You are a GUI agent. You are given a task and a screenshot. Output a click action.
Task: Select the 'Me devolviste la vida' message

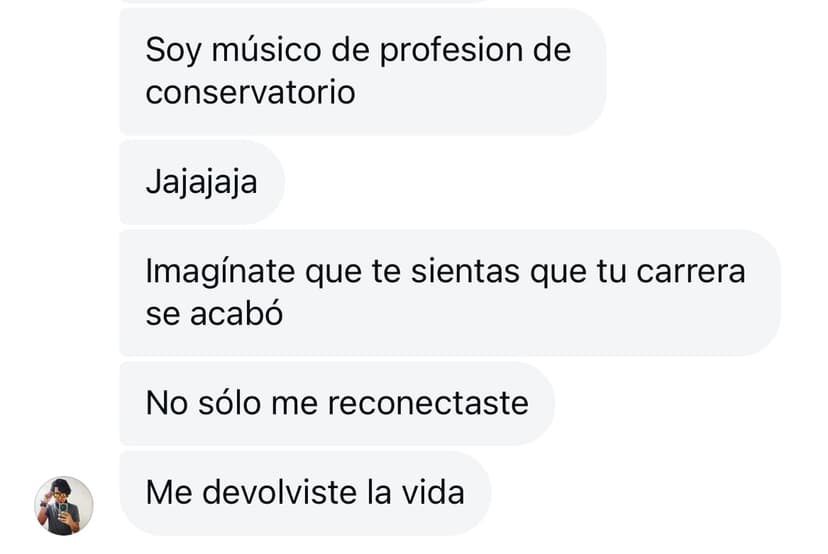pos(305,493)
